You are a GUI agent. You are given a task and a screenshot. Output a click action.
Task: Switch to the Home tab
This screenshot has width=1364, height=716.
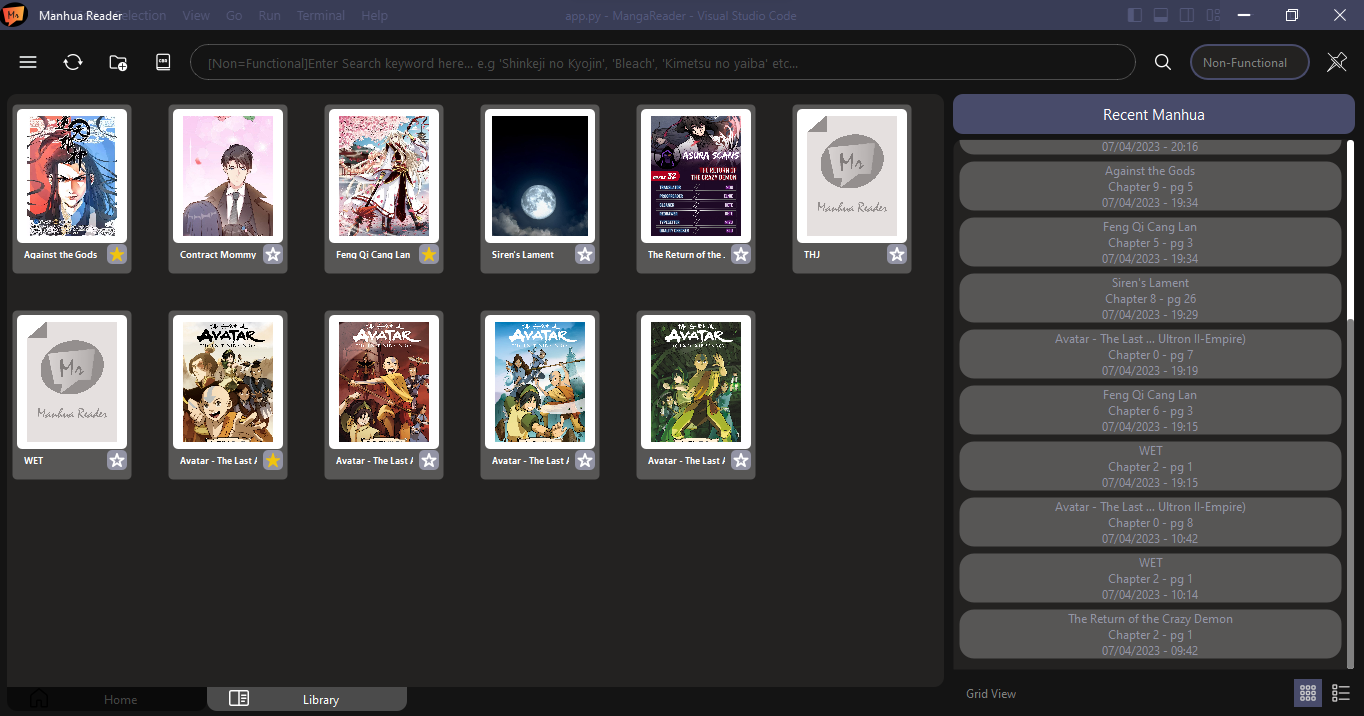click(107, 699)
